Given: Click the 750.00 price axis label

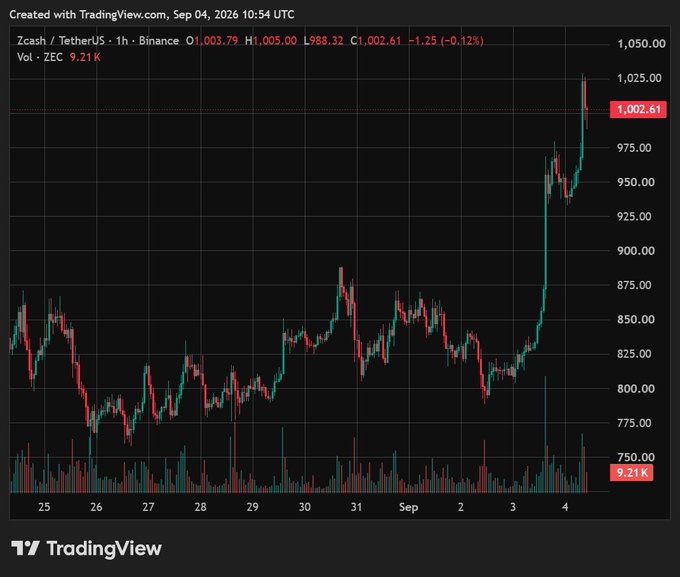Looking at the screenshot, I should (636, 457).
